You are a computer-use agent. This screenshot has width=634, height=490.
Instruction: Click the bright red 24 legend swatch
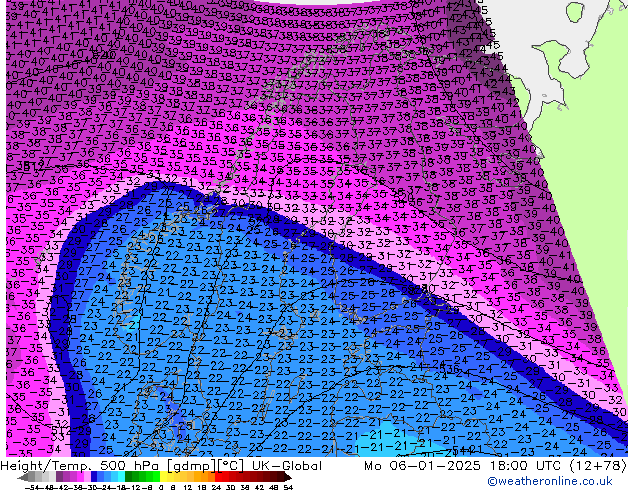click(219, 476)
